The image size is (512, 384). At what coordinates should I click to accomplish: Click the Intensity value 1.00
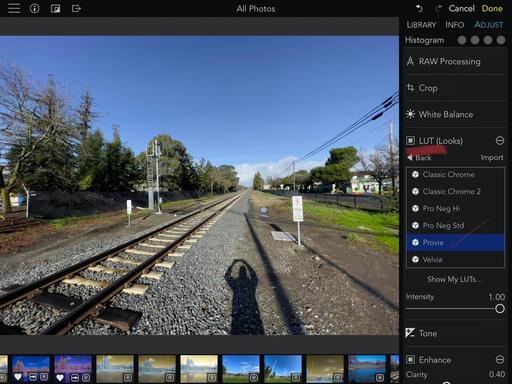(x=496, y=297)
